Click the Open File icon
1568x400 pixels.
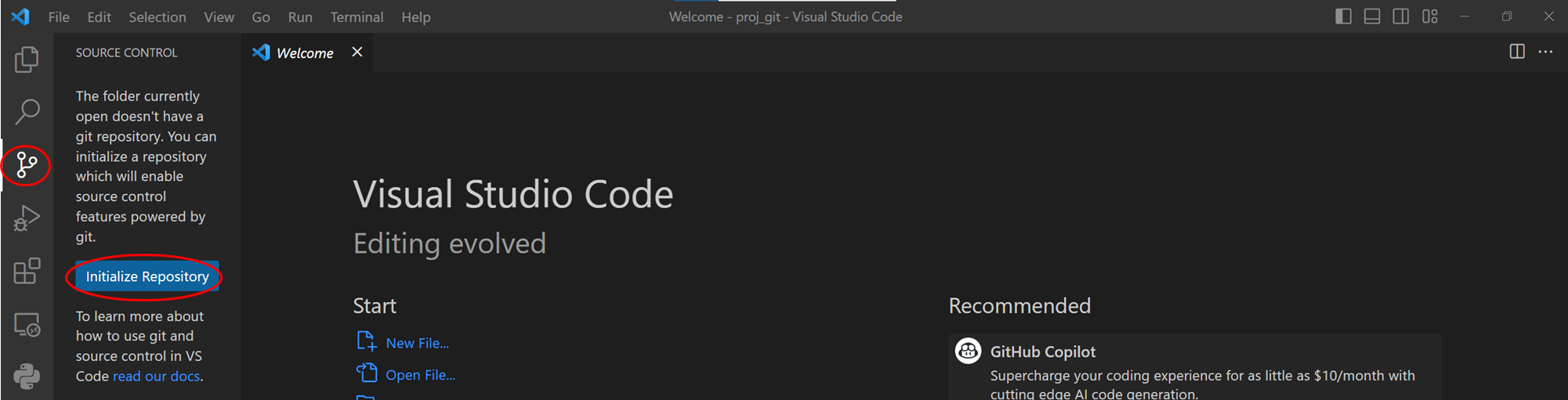pos(367,373)
